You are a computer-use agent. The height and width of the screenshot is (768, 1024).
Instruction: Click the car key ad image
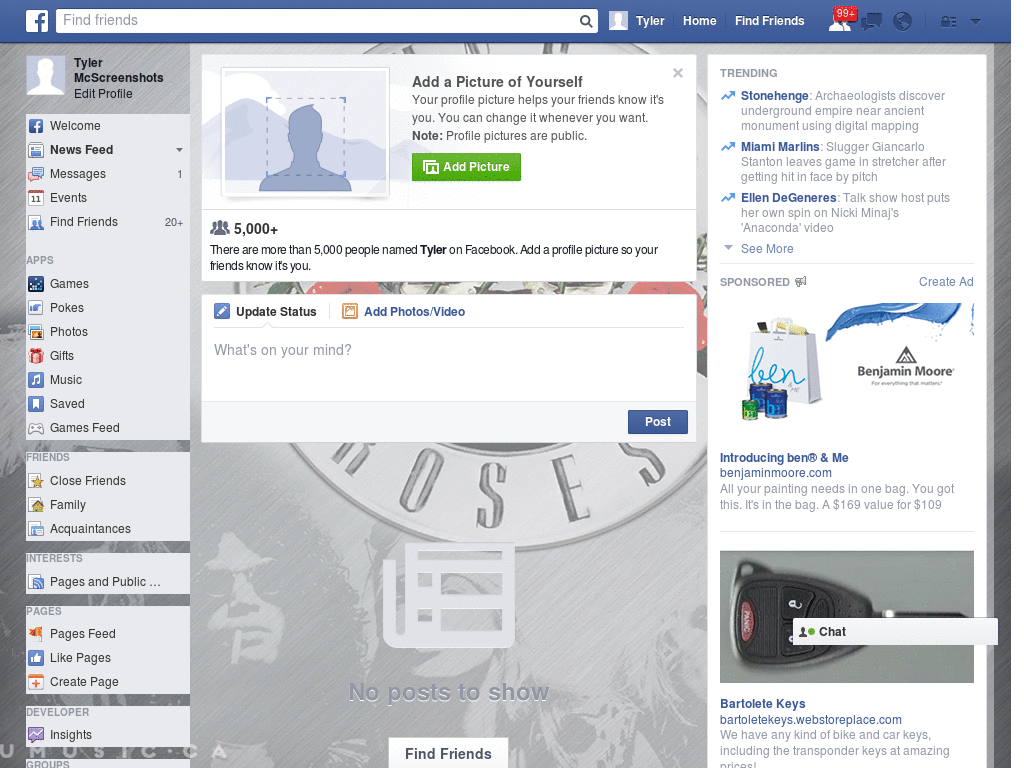pos(846,616)
